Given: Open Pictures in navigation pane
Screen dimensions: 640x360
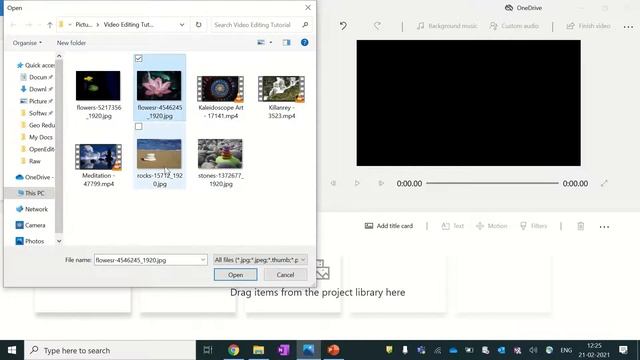Looking at the screenshot, I should click(36, 101).
